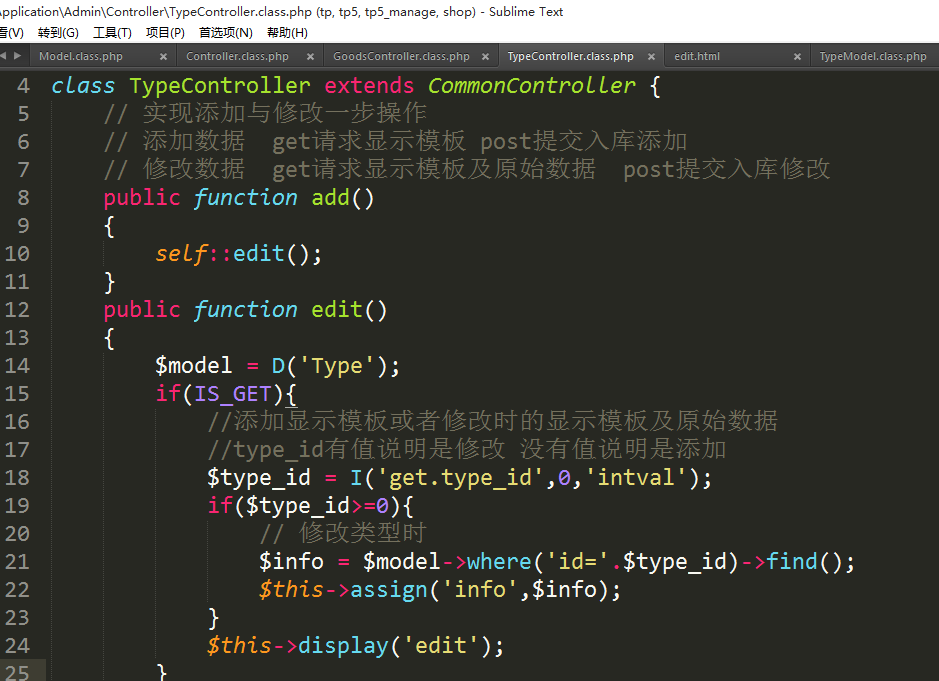This screenshot has width=939, height=681.
Task: Open the 工具(T) menu
Action: pyautogui.click(x=112, y=33)
